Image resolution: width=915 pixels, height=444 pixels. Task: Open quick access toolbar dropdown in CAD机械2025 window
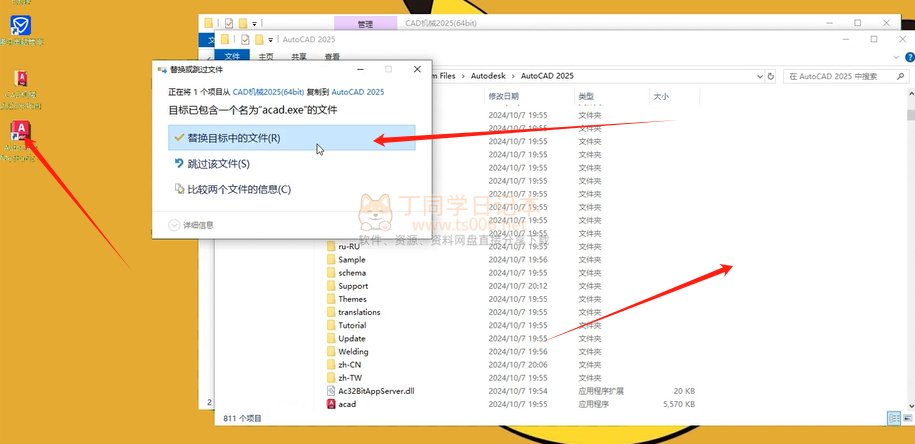pos(254,24)
